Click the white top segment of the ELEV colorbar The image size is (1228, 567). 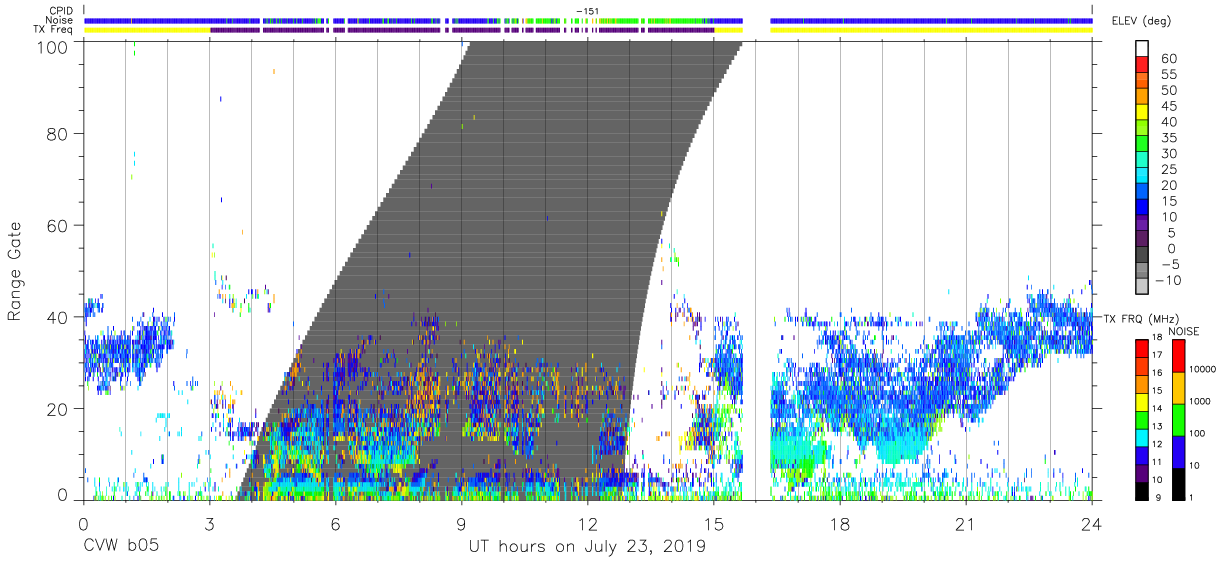pos(1141,48)
